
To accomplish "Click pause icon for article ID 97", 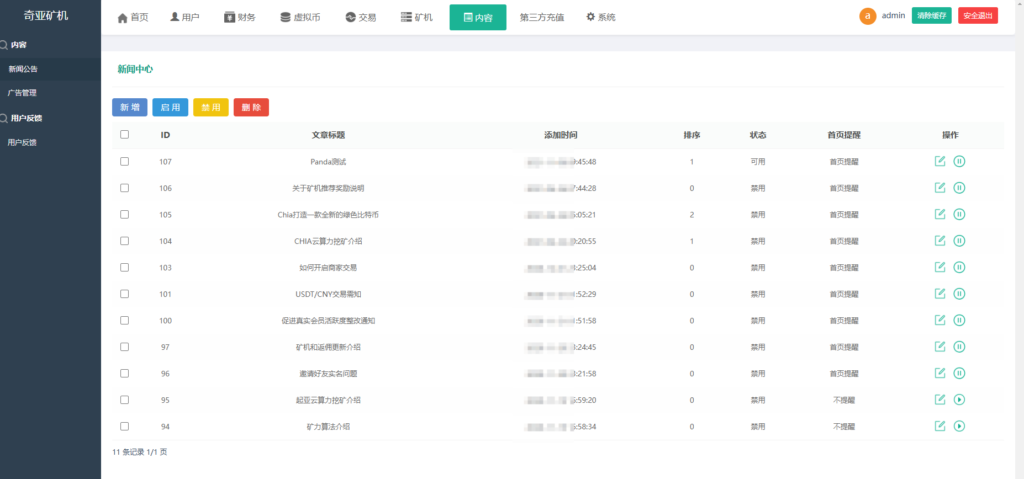I will [x=959, y=346].
